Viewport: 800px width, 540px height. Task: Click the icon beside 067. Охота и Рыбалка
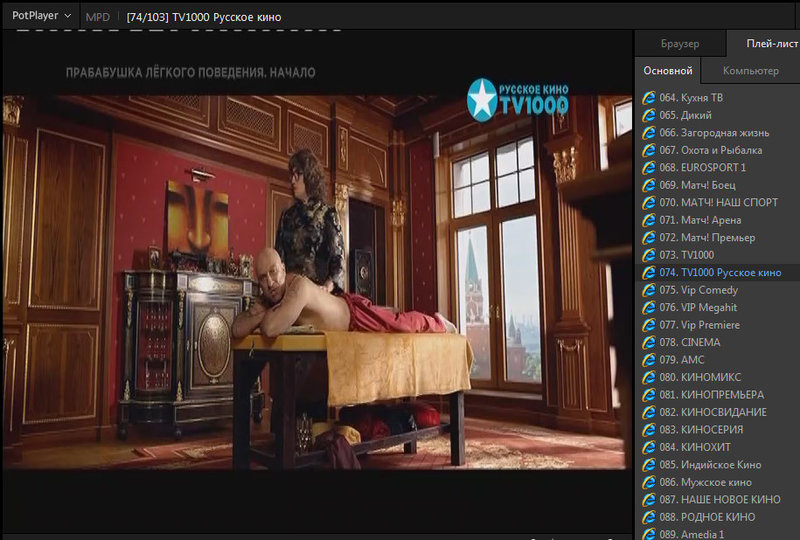click(x=648, y=150)
